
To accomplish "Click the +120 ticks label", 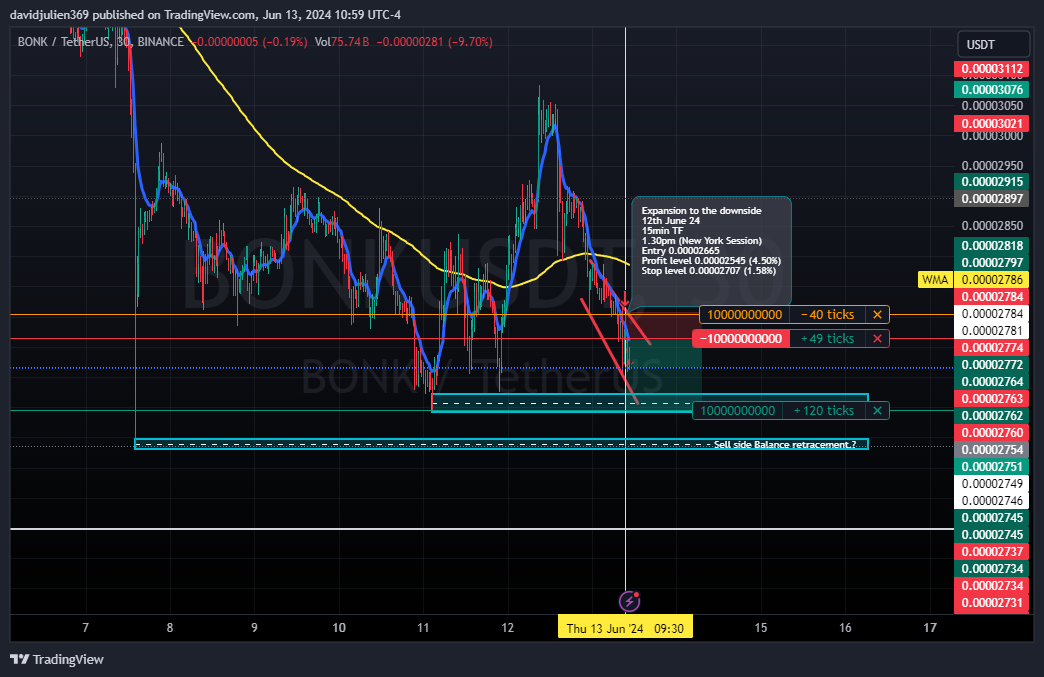I will click(x=824, y=411).
